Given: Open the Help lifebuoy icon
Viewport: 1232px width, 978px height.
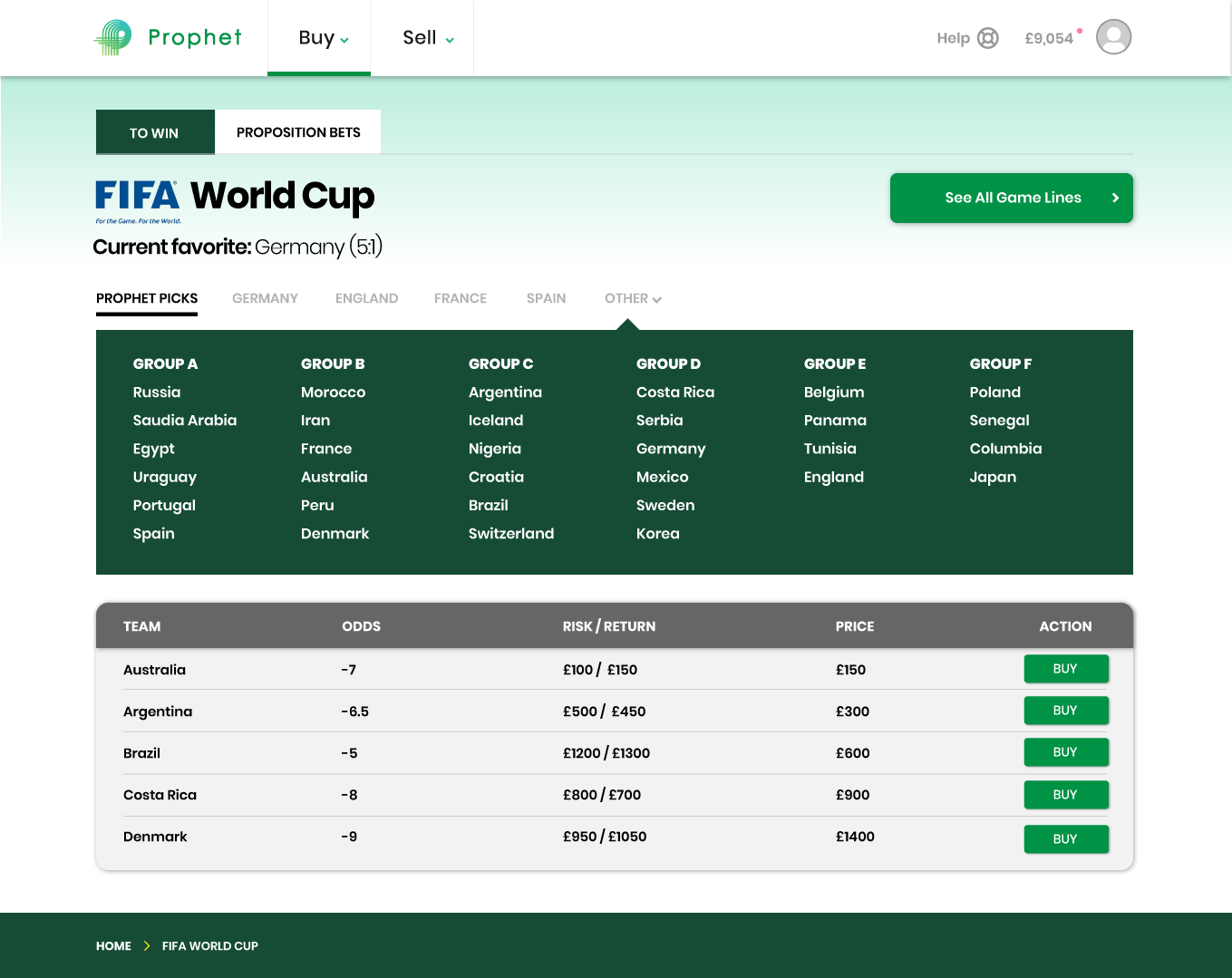Looking at the screenshot, I should [988, 38].
